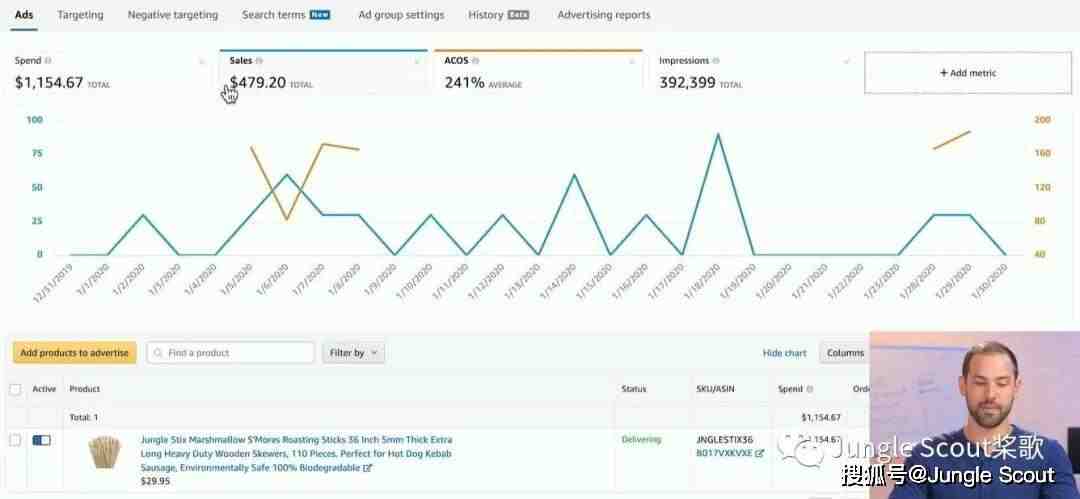Click the Add metric button

(x=968, y=73)
